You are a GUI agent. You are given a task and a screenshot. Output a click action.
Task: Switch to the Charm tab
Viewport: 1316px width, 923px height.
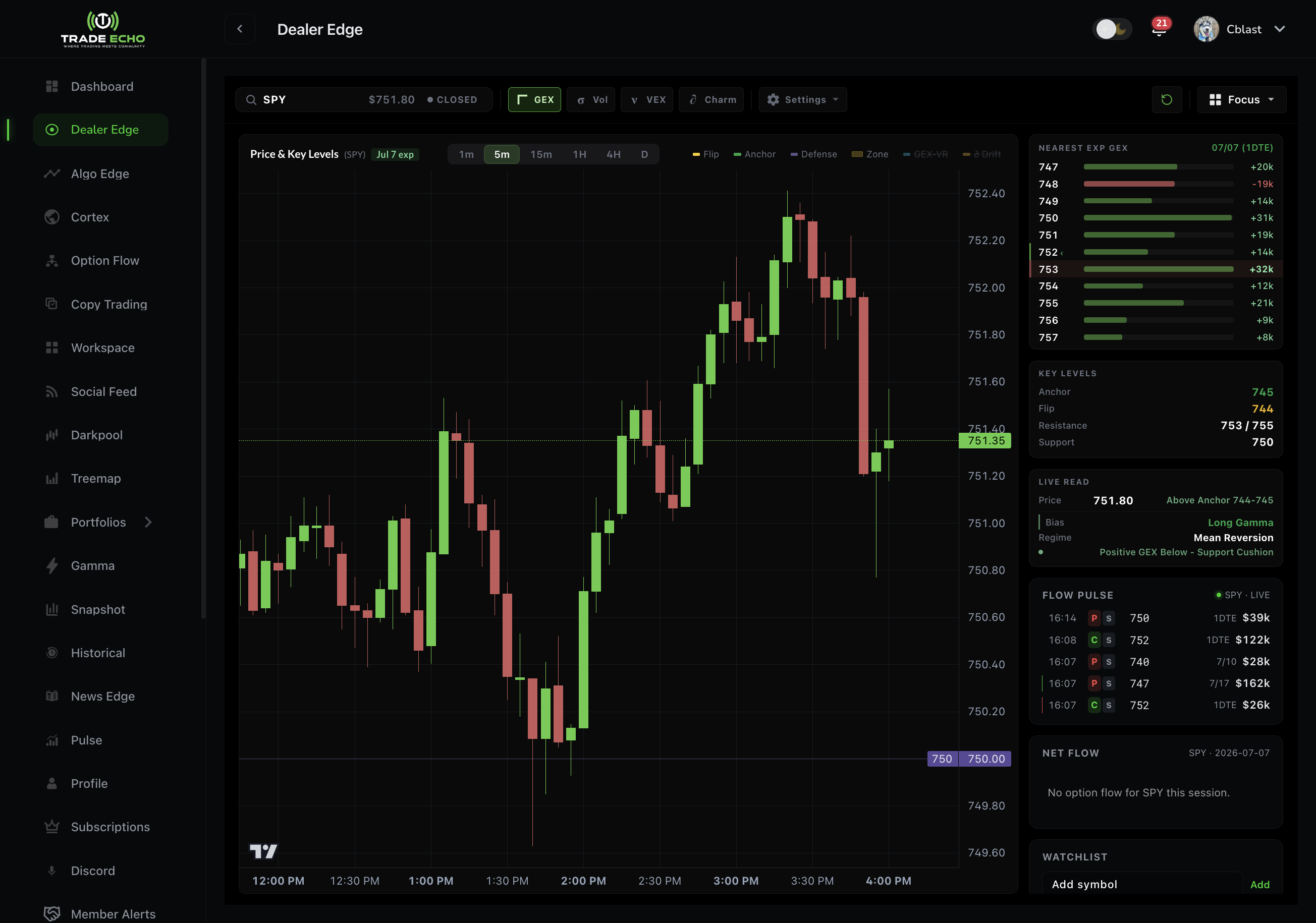pyautogui.click(x=711, y=100)
